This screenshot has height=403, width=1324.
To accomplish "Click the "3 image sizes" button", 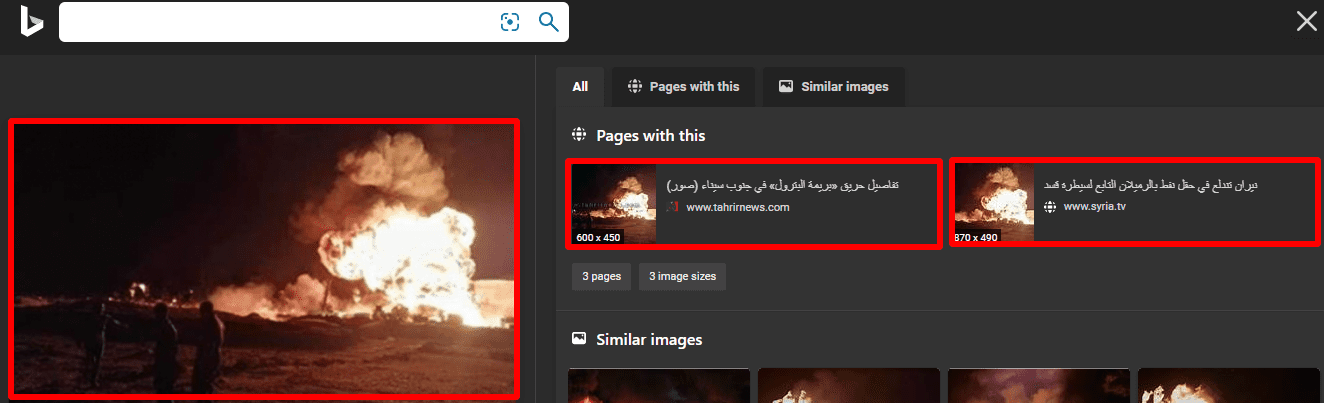I will coord(682,276).
